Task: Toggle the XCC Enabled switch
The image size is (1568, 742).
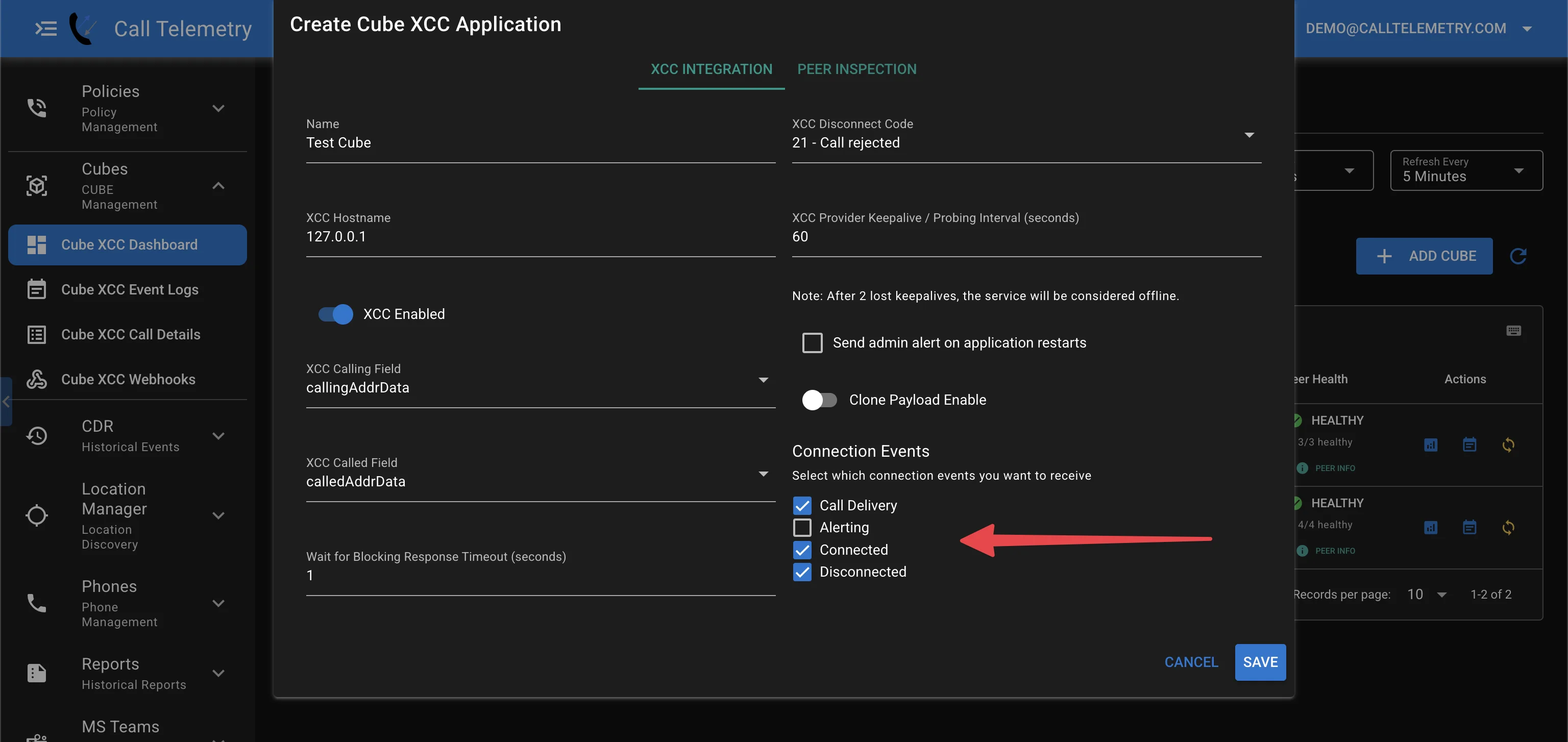Action: point(335,314)
